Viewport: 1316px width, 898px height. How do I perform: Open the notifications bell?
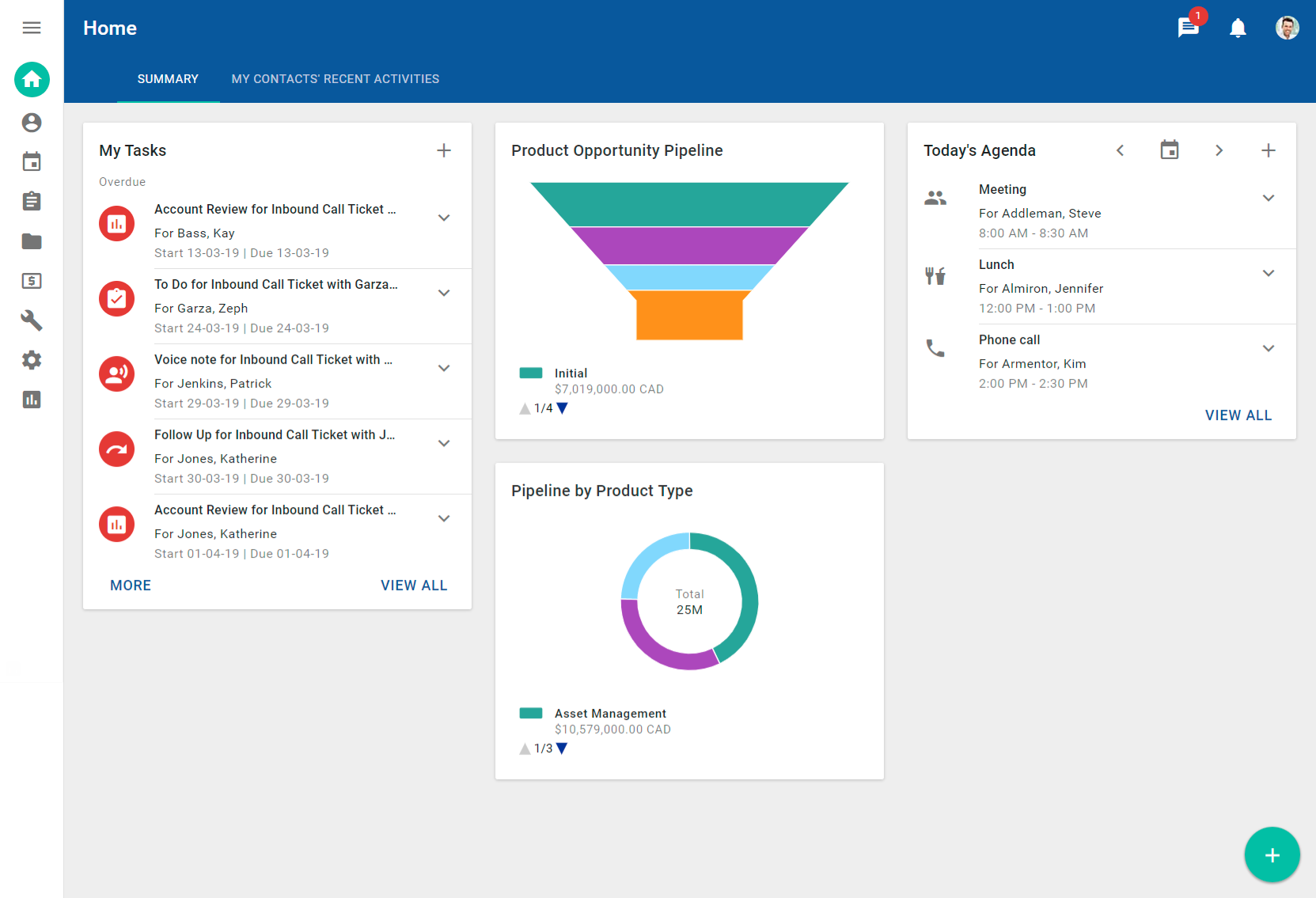click(1238, 28)
